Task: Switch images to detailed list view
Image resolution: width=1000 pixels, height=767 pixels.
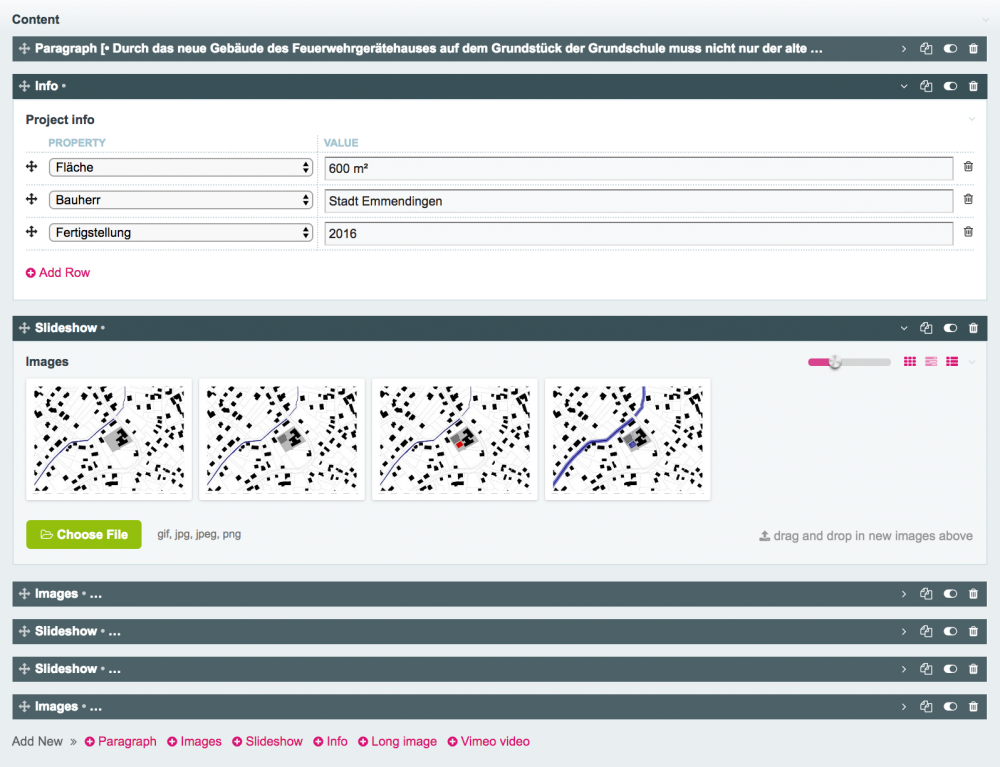Action: (952, 362)
